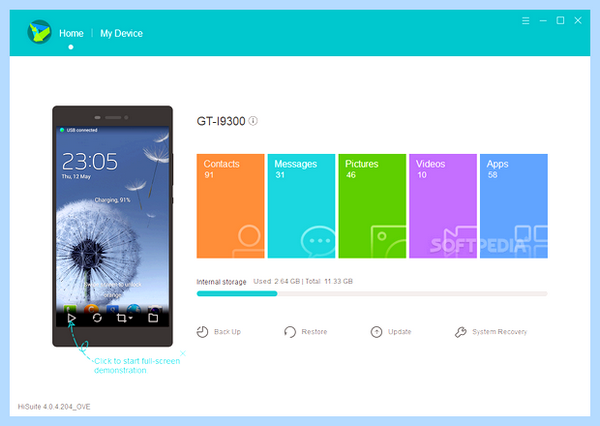The image size is (600, 426).
Task: Click the HiSuite 4.0.4.204_OVE version text
Action: click(x=54, y=407)
